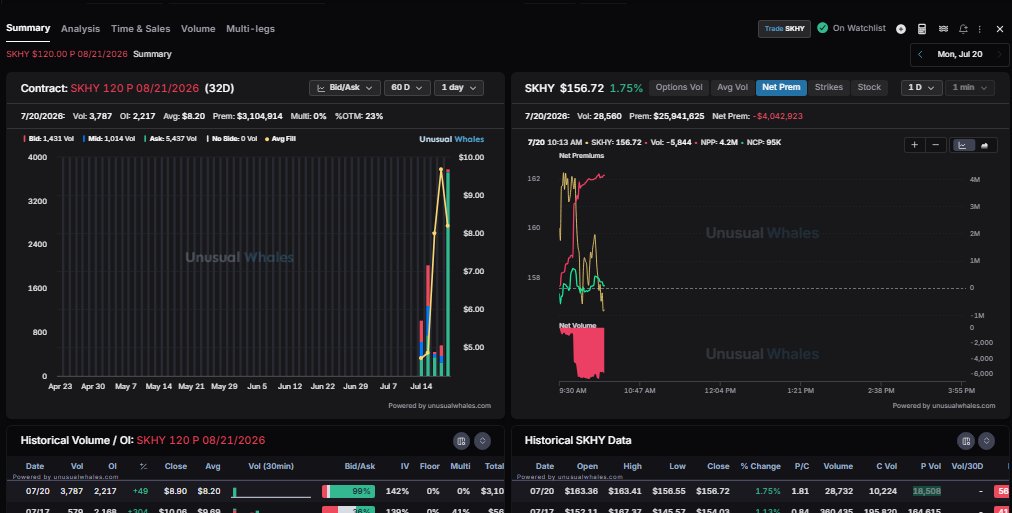Viewport: 1012px width, 513px height.
Task: Open the 1 day interval dropdown
Action: tap(458, 88)
